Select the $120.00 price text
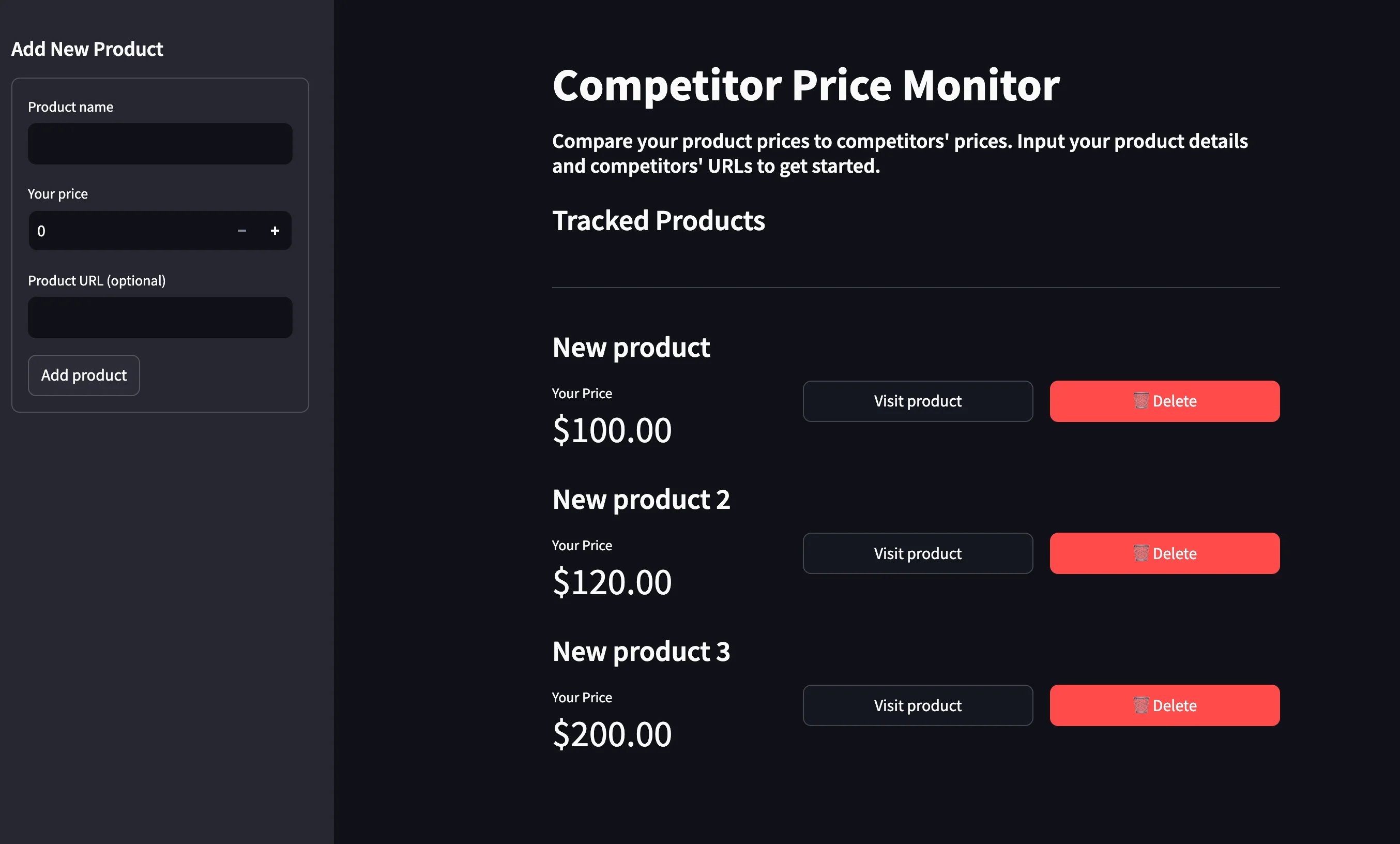The width and height of the screenshot is (1400, 844). 612,581
